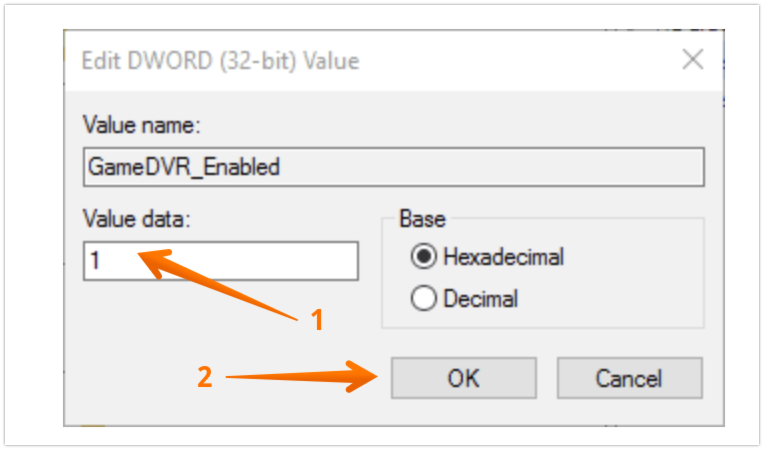The width and height of the screenshot is (764, 450).
Task: Click the GameDVR_Enabled text
Action: click(x=183, y=167)
